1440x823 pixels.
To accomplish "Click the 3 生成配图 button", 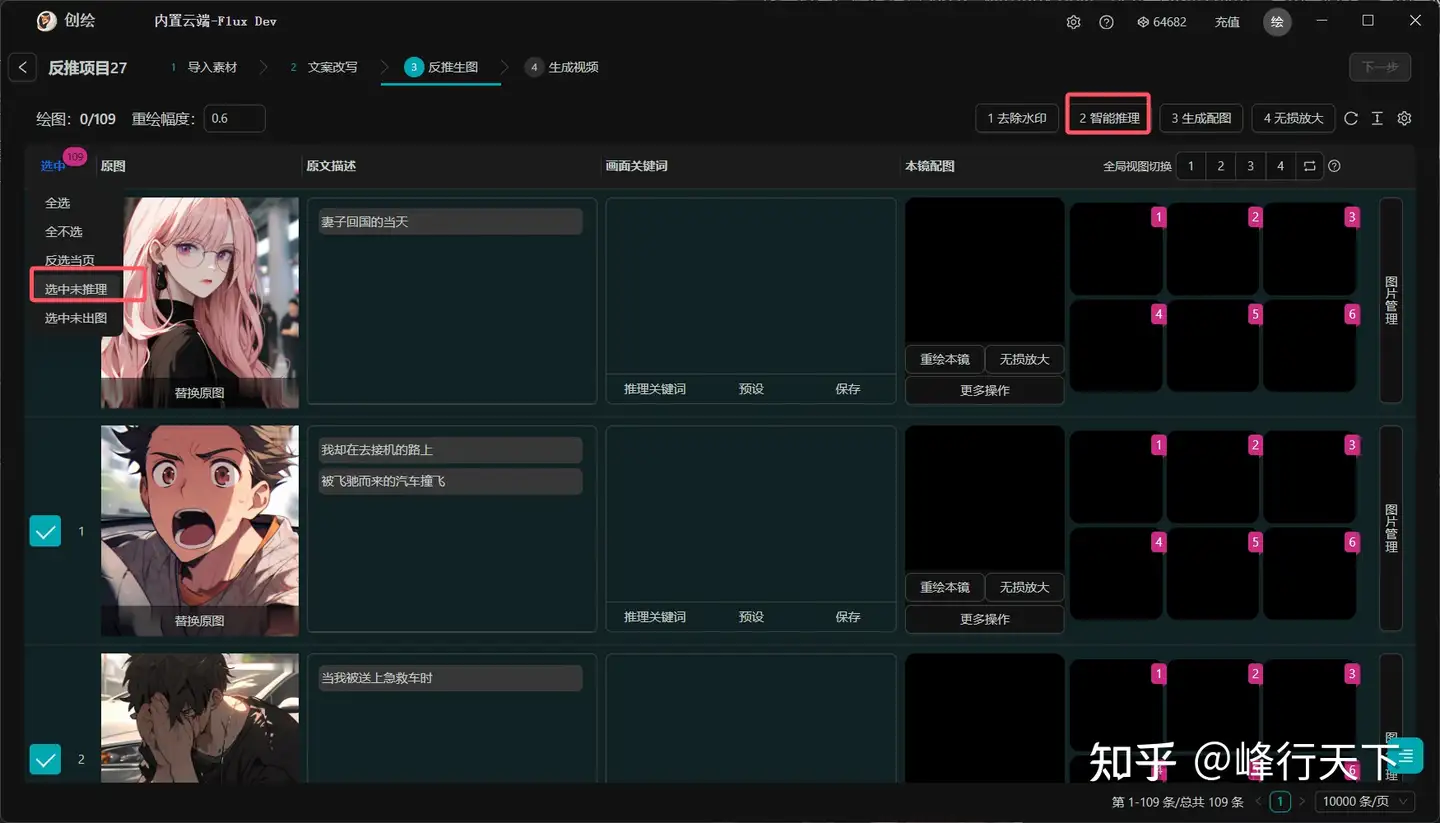I will coord(1201,118).
